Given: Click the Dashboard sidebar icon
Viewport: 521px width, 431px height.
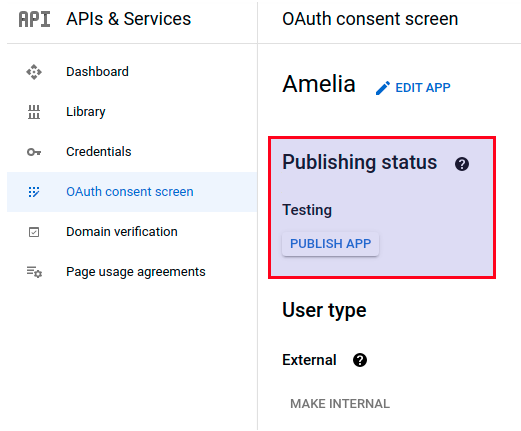Looking at the screenshot, I should click(x=34, y=72).
